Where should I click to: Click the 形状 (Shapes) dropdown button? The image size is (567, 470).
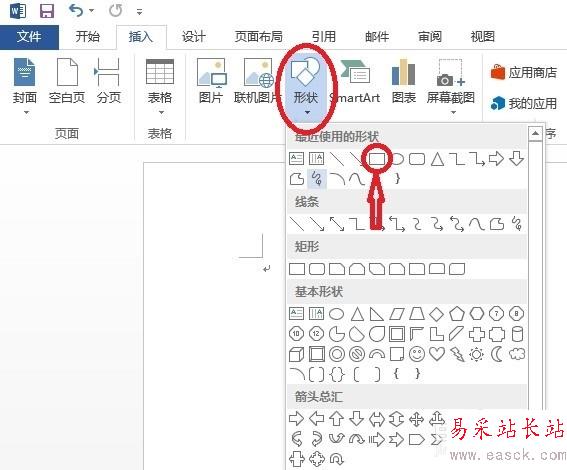[306, 87]
